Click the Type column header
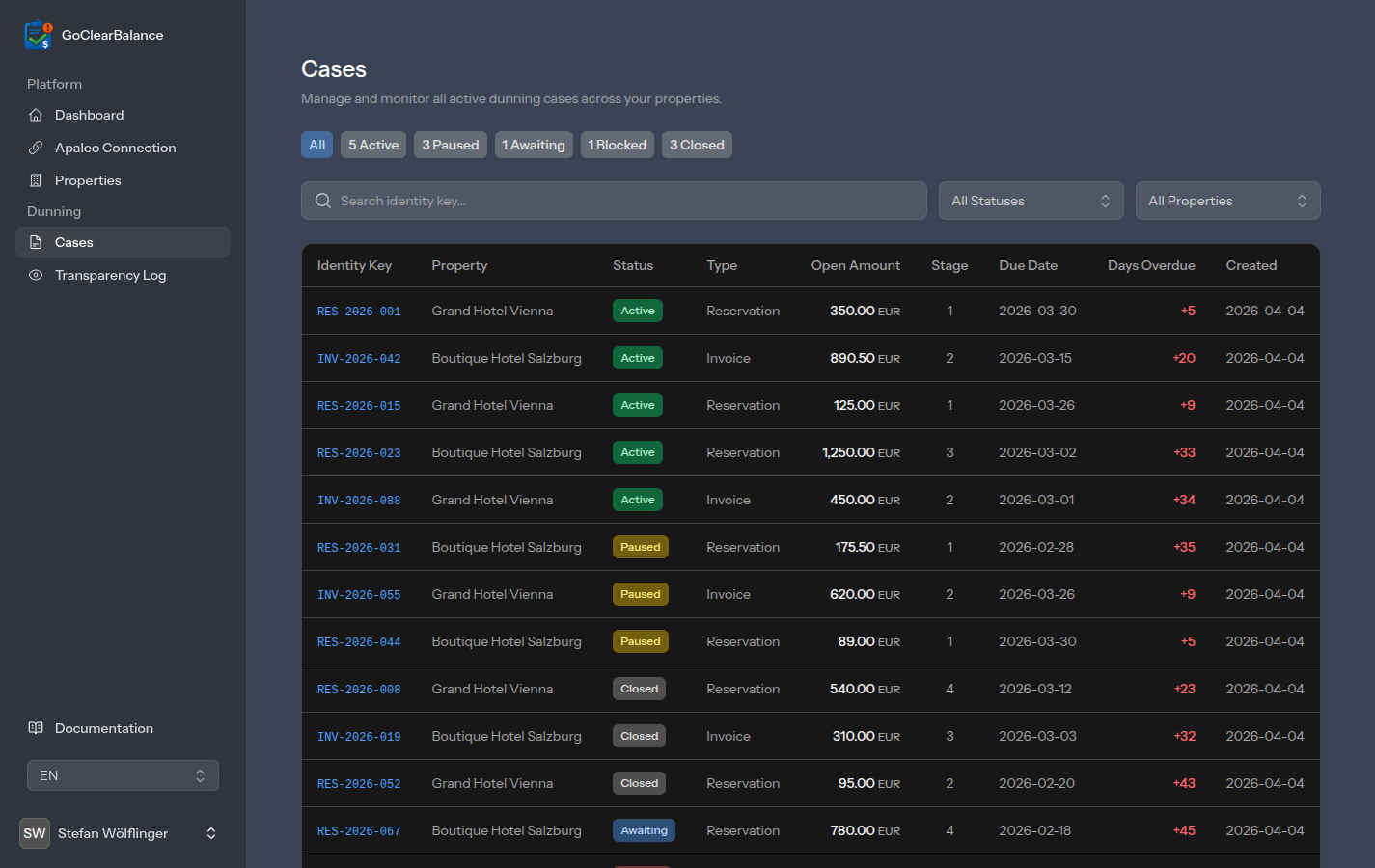 click(x=722, y=265)
